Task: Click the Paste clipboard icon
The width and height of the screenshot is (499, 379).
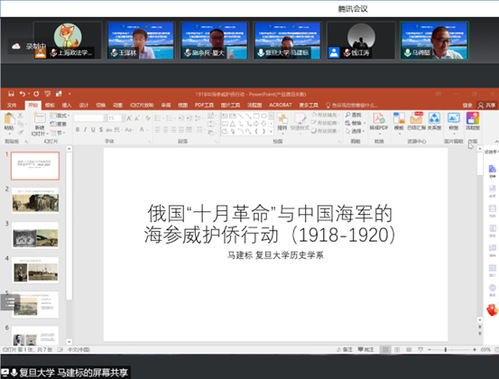Action: [9, 119]
